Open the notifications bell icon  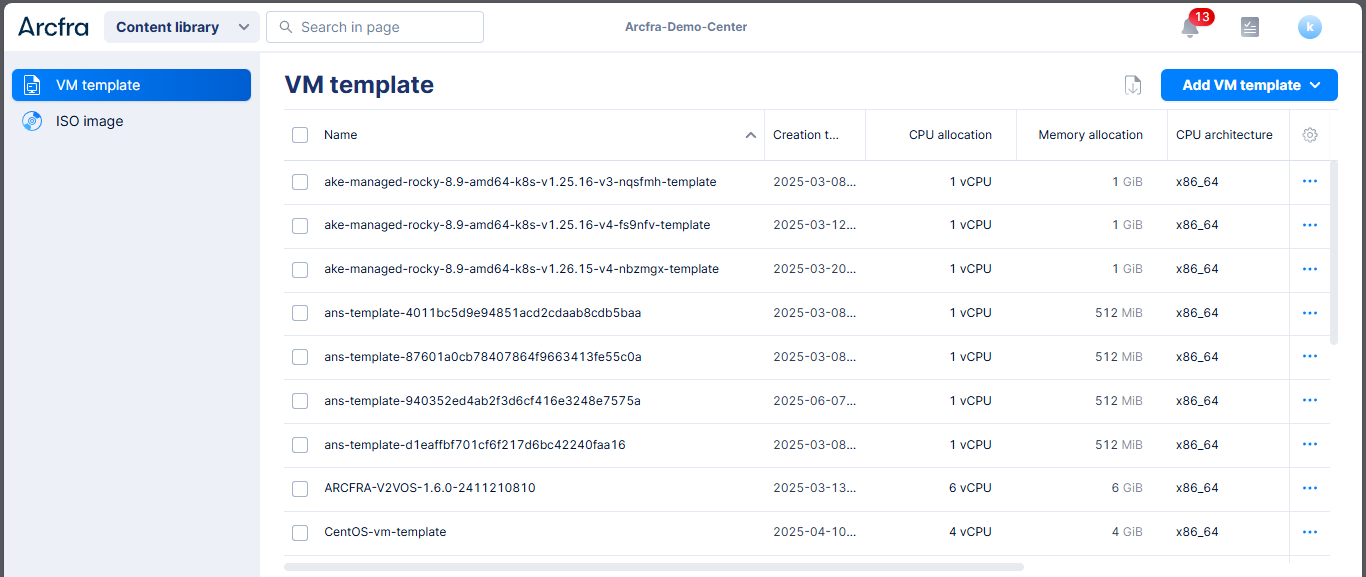[x=1190, y=28]
